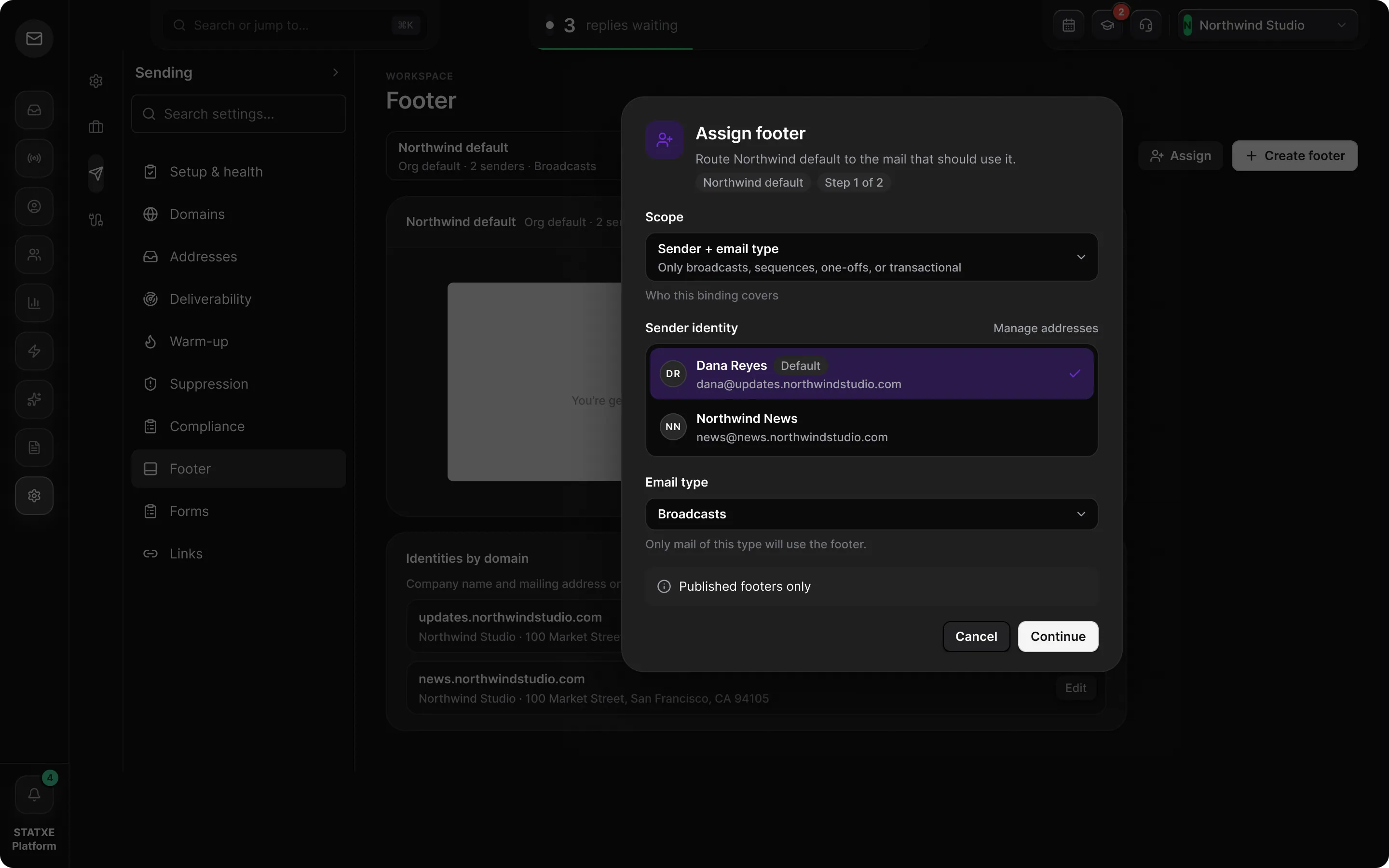Click NN avatar for Northwind News

click(673, 427)
